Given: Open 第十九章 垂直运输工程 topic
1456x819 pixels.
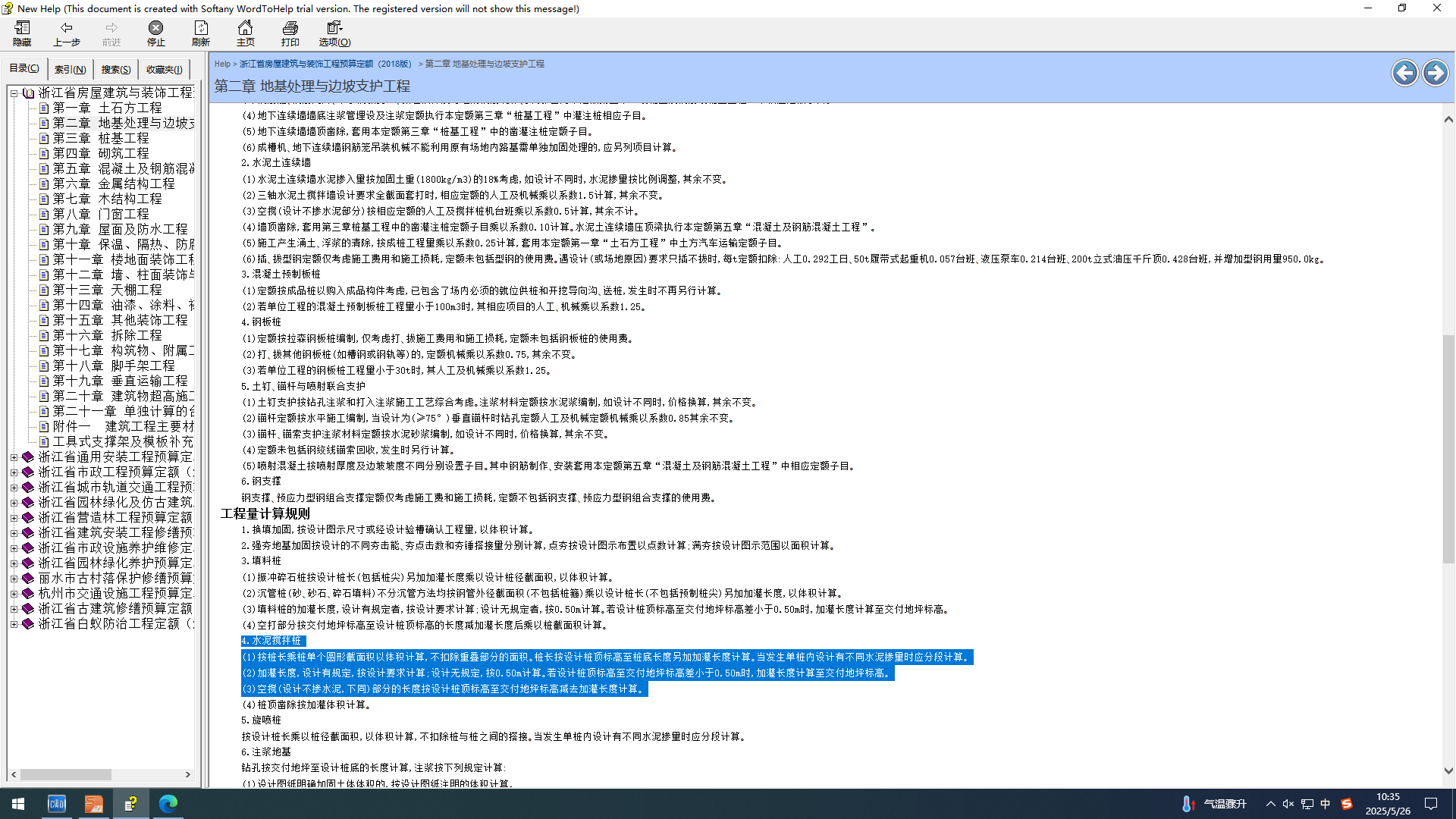Looking at the screenshot, I should [x=120, y=381].
